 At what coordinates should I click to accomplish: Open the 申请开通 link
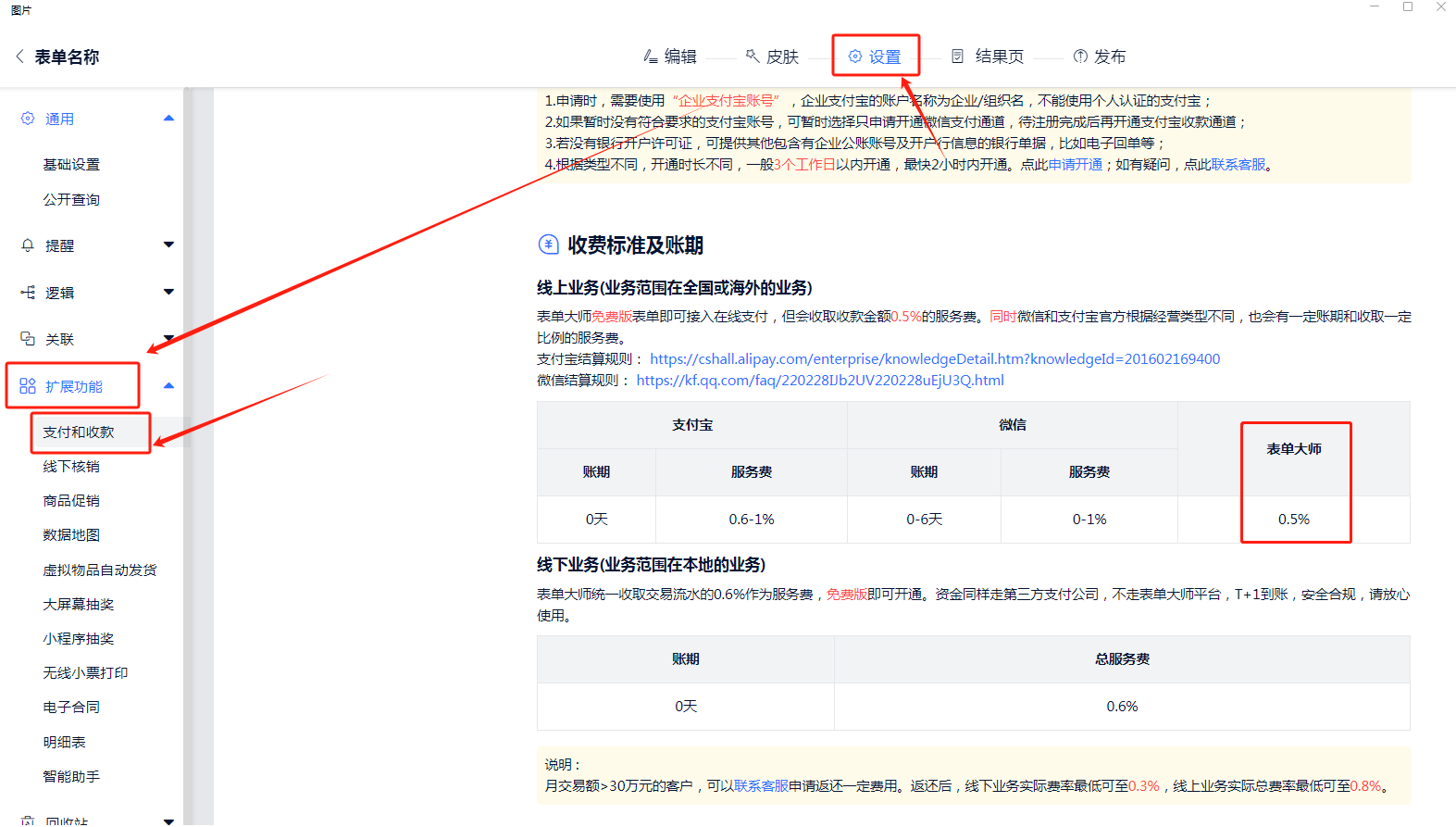point(1075,165)
